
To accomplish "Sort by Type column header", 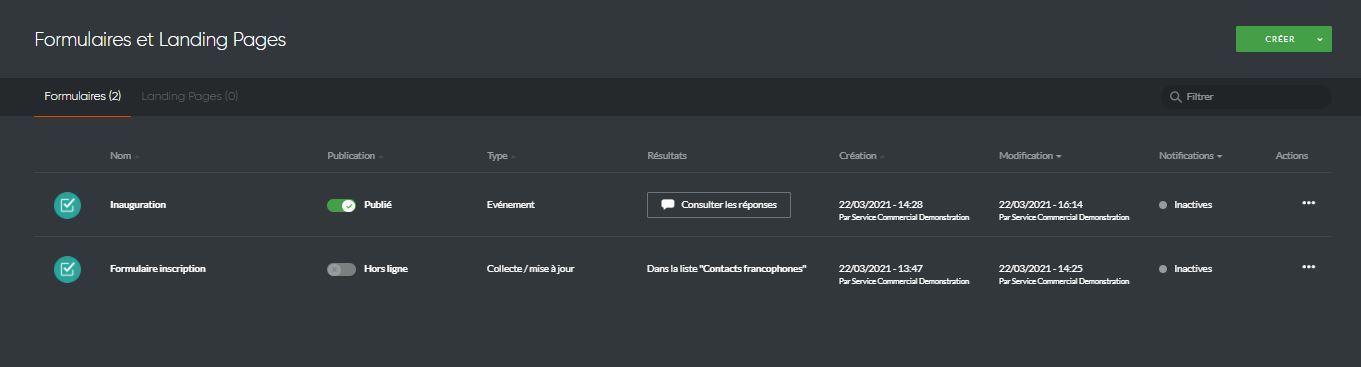I will [501, 156].
